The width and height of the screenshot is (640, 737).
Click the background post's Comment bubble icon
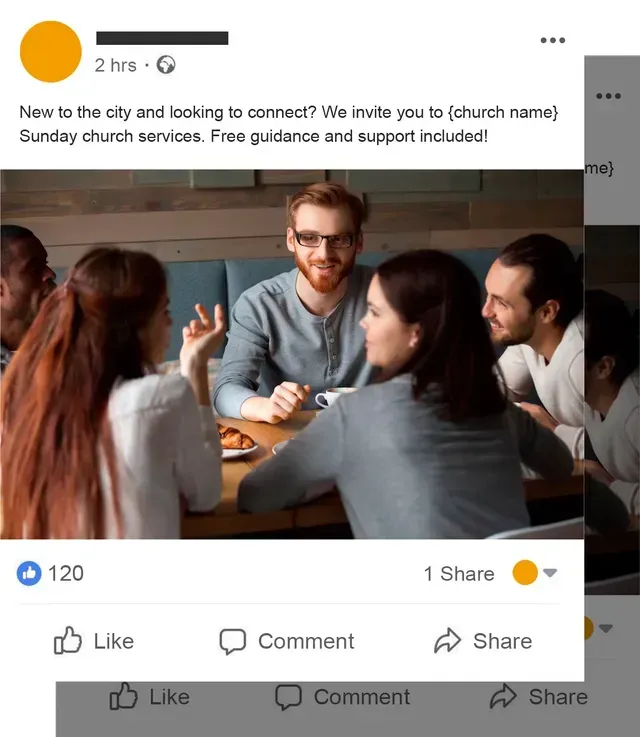[x=288, y=697]
